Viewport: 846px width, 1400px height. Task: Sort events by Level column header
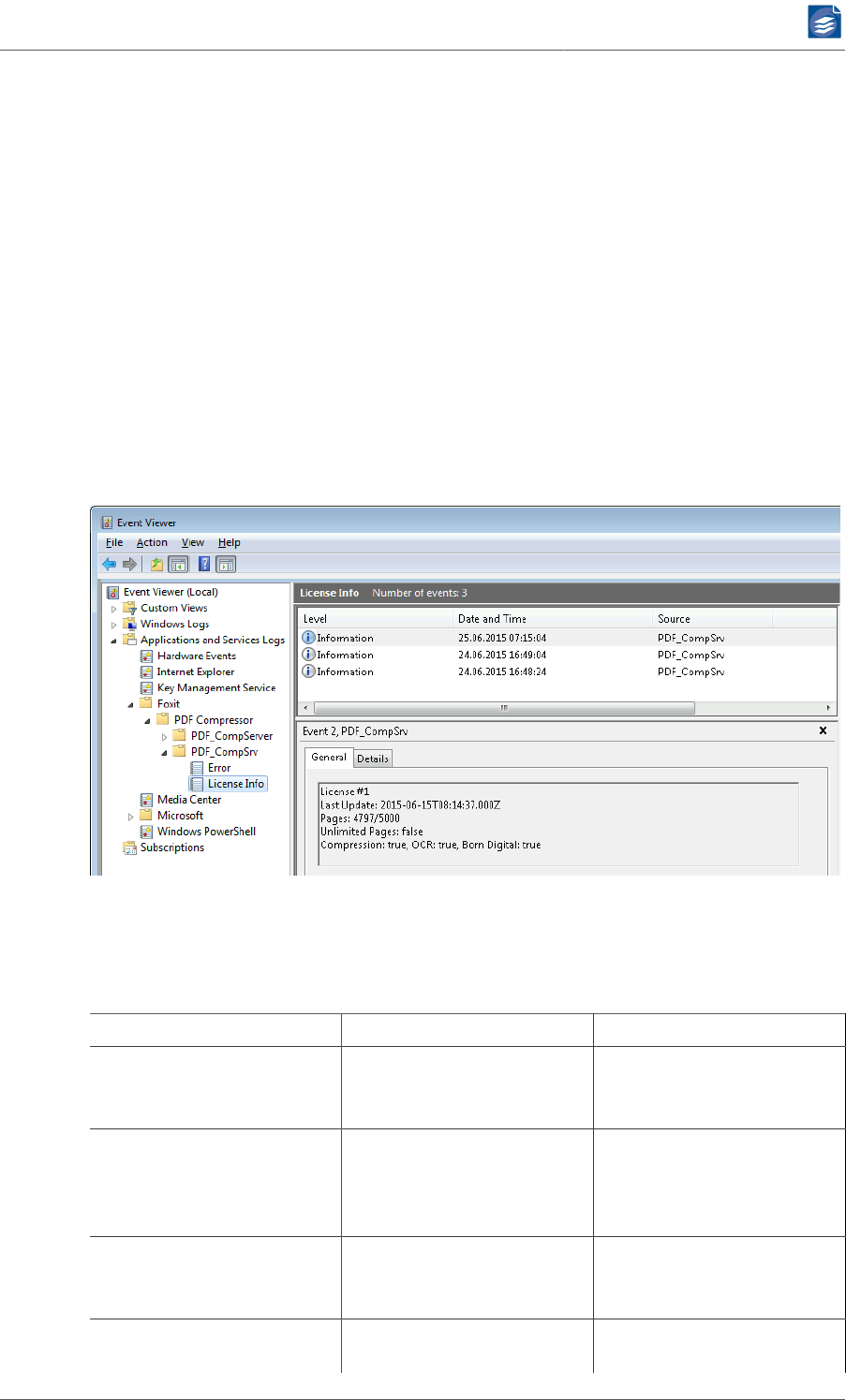click(376, 619)
